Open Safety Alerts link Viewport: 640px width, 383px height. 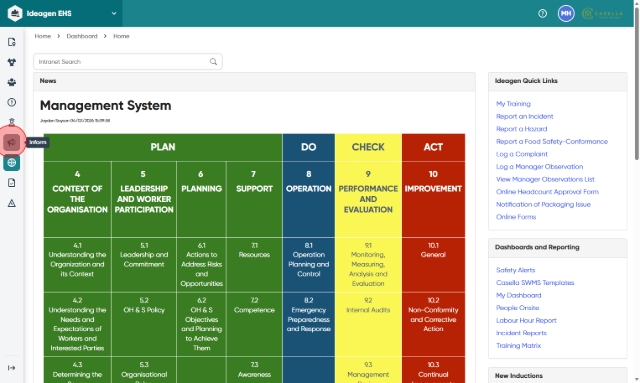point(515,270)
